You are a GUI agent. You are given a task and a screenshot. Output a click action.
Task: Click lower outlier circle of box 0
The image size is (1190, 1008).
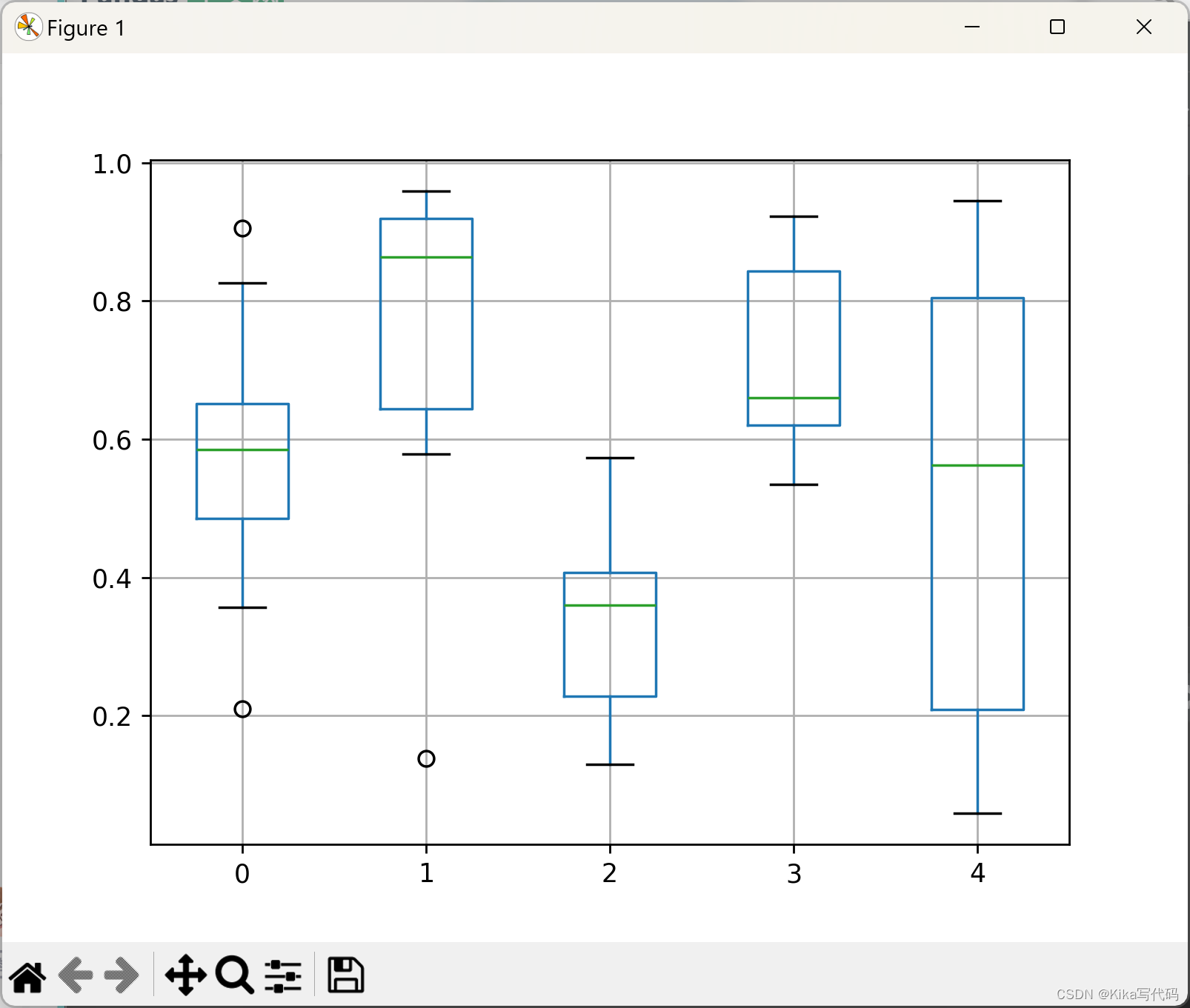(x=242, y=709)
